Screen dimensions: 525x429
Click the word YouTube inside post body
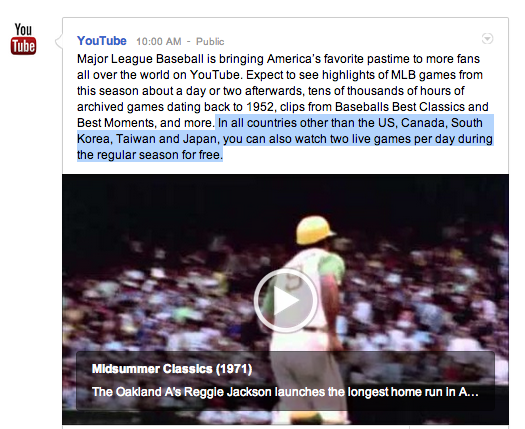[216, 75]
